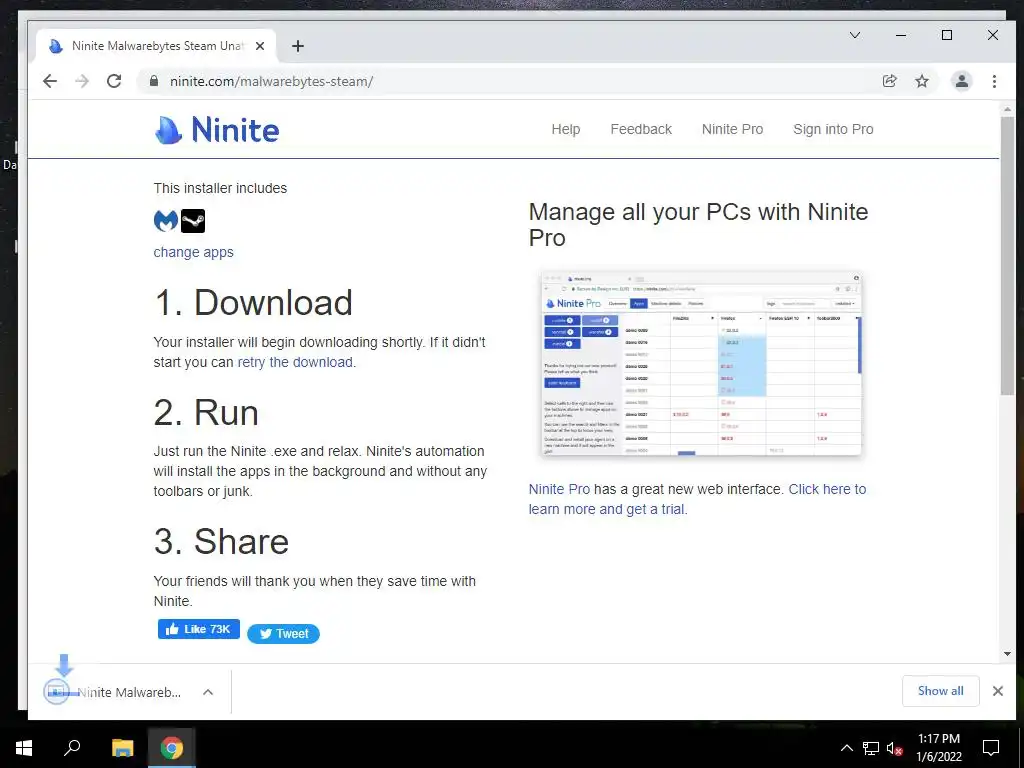Open the taskbar clock showing 1:17 PM
This screenshot has width=1024, height=768.
click(939, 748)
